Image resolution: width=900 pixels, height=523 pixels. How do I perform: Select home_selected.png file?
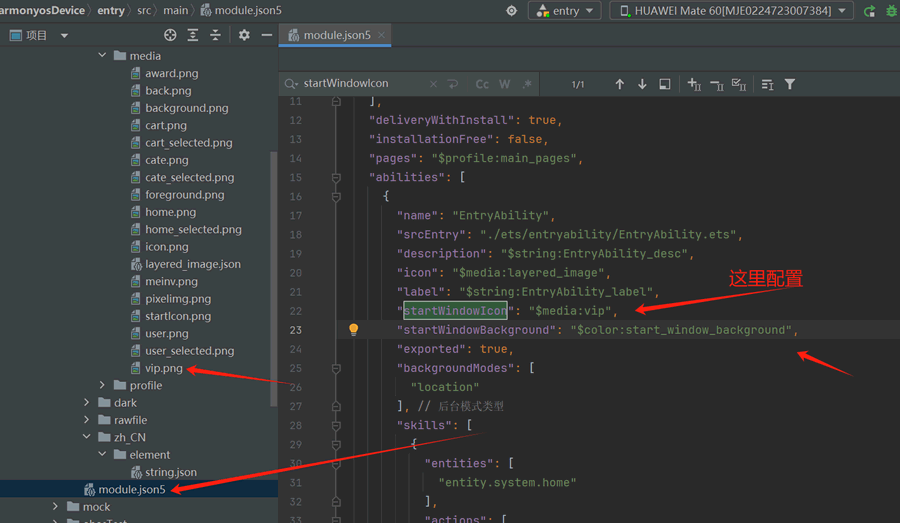193,229
